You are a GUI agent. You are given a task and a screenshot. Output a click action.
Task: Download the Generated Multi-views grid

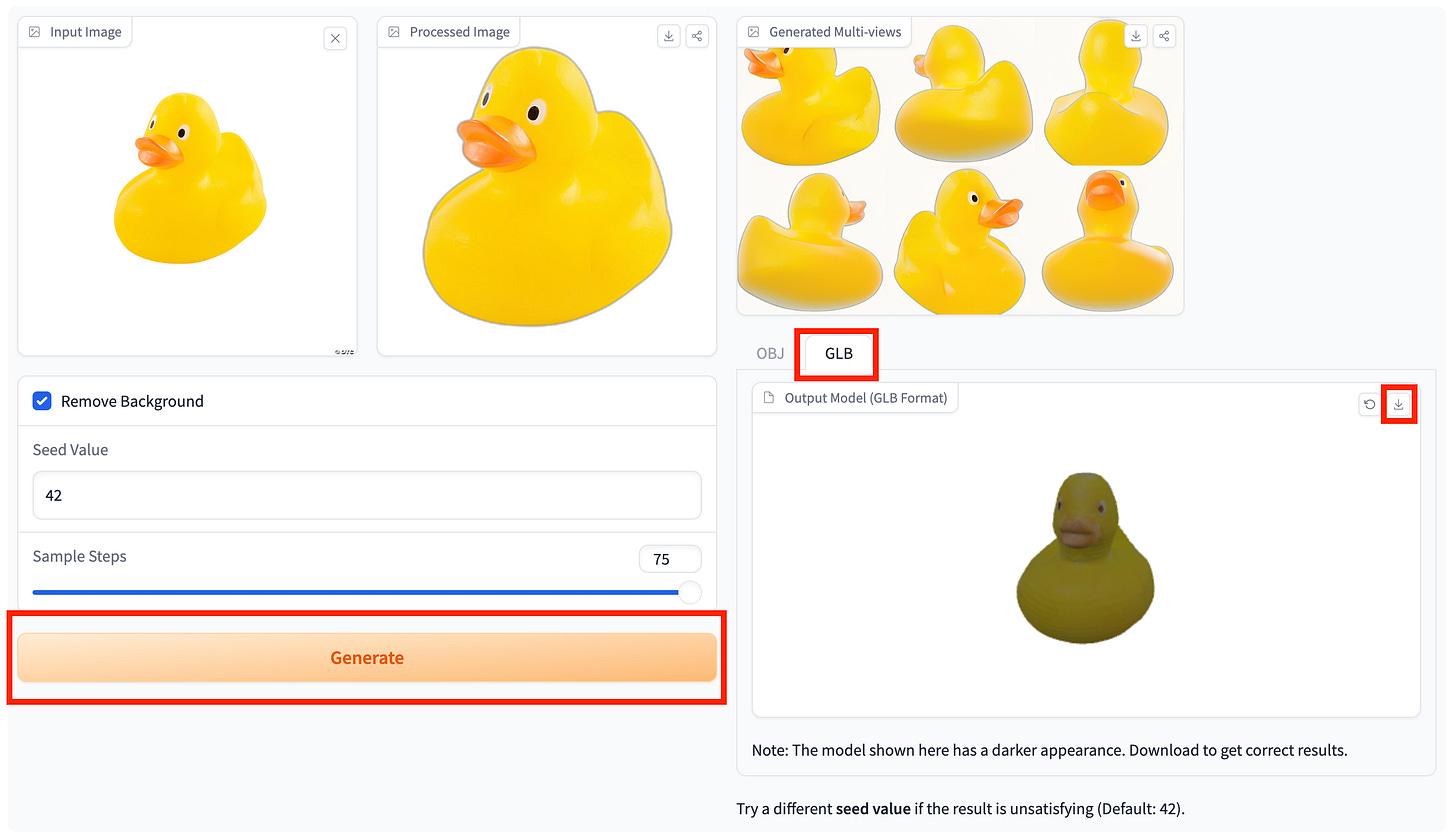tap(1135, 35)
